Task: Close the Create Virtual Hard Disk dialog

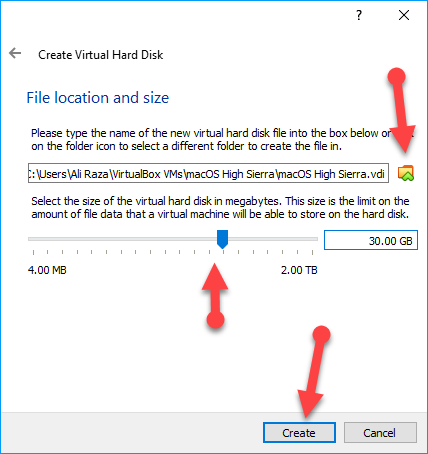Action: pyautogui.click(x=404, y=15)
